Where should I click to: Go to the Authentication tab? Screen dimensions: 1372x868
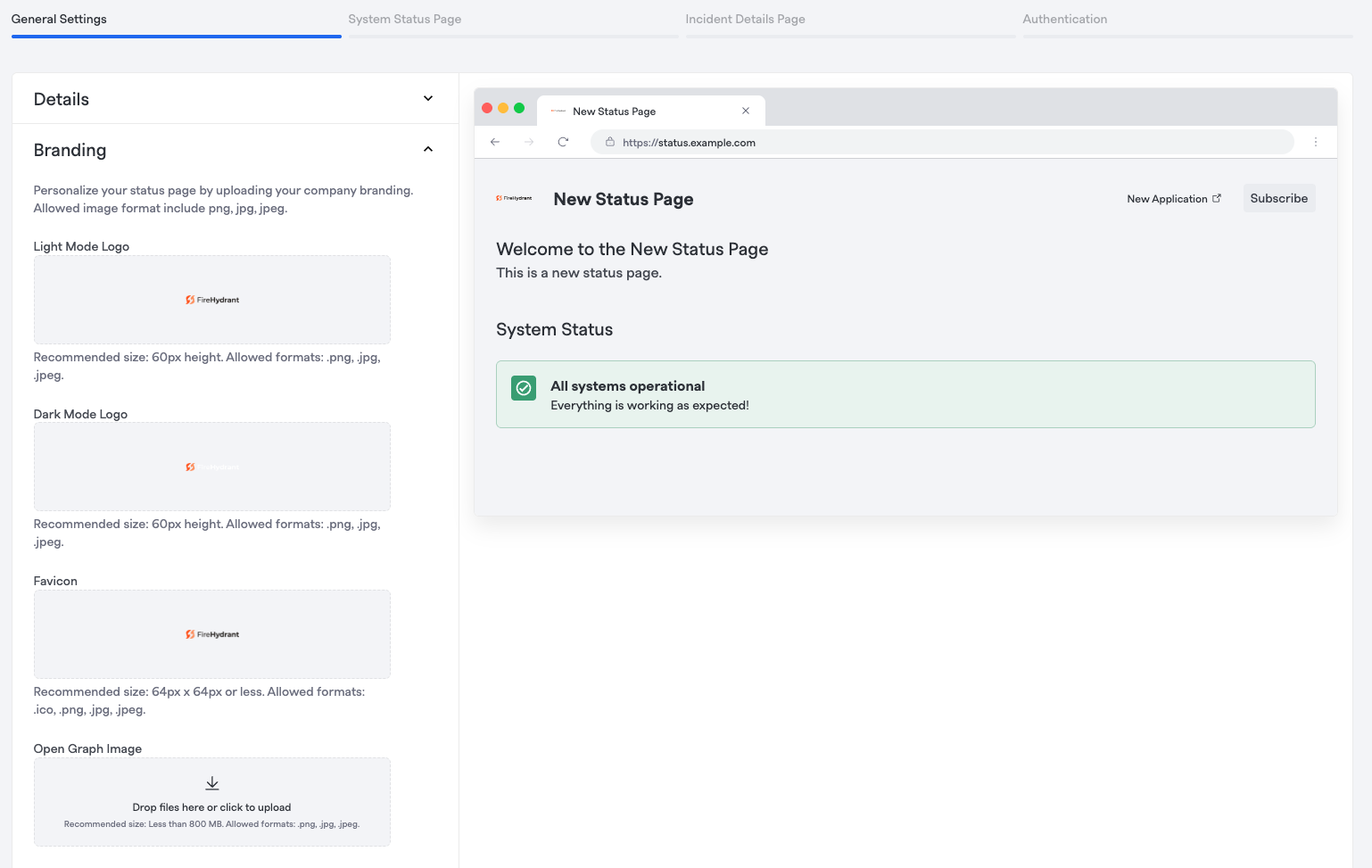click(x=1064, y=19)
